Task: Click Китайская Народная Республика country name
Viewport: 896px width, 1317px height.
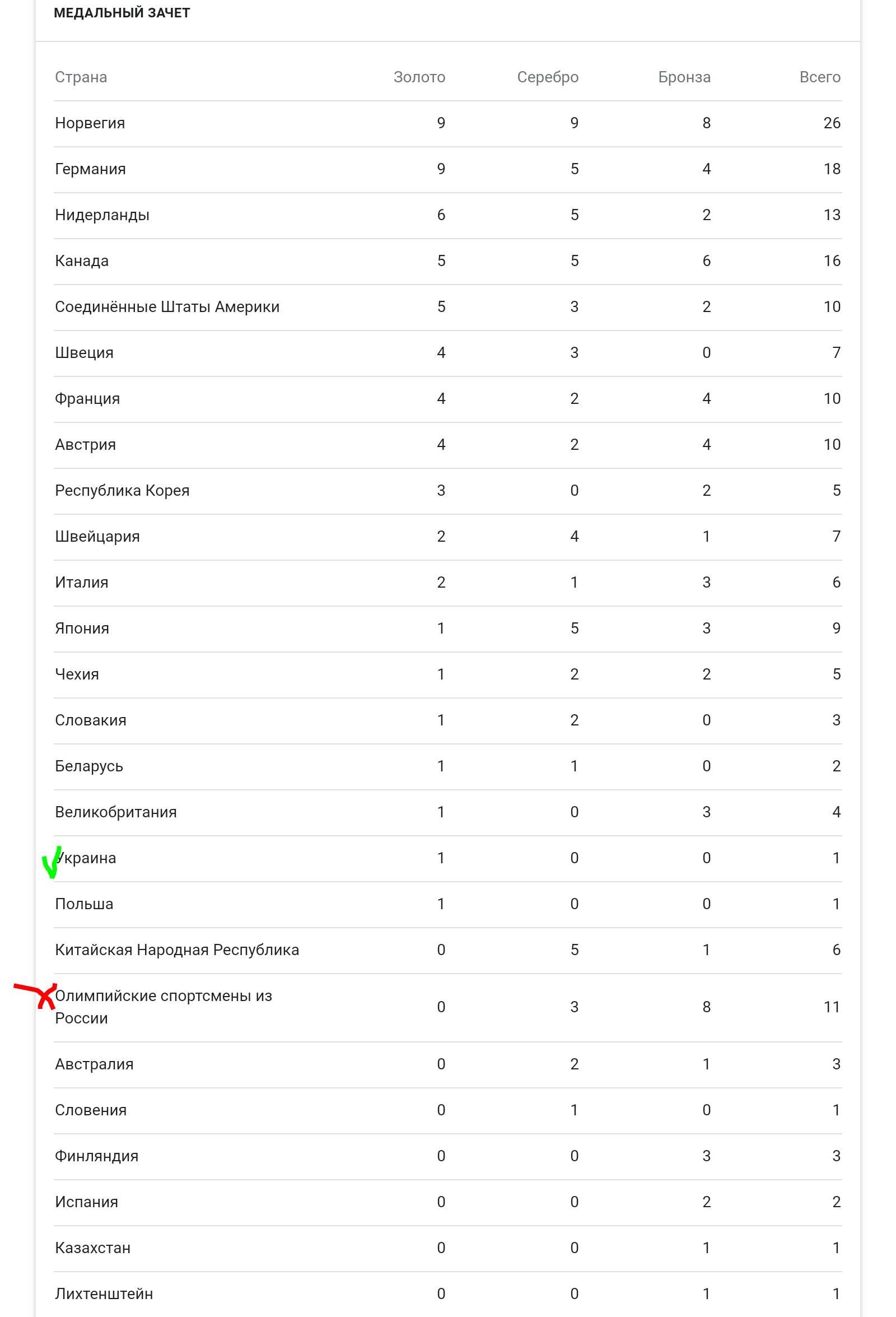Action: click(177, 950)
